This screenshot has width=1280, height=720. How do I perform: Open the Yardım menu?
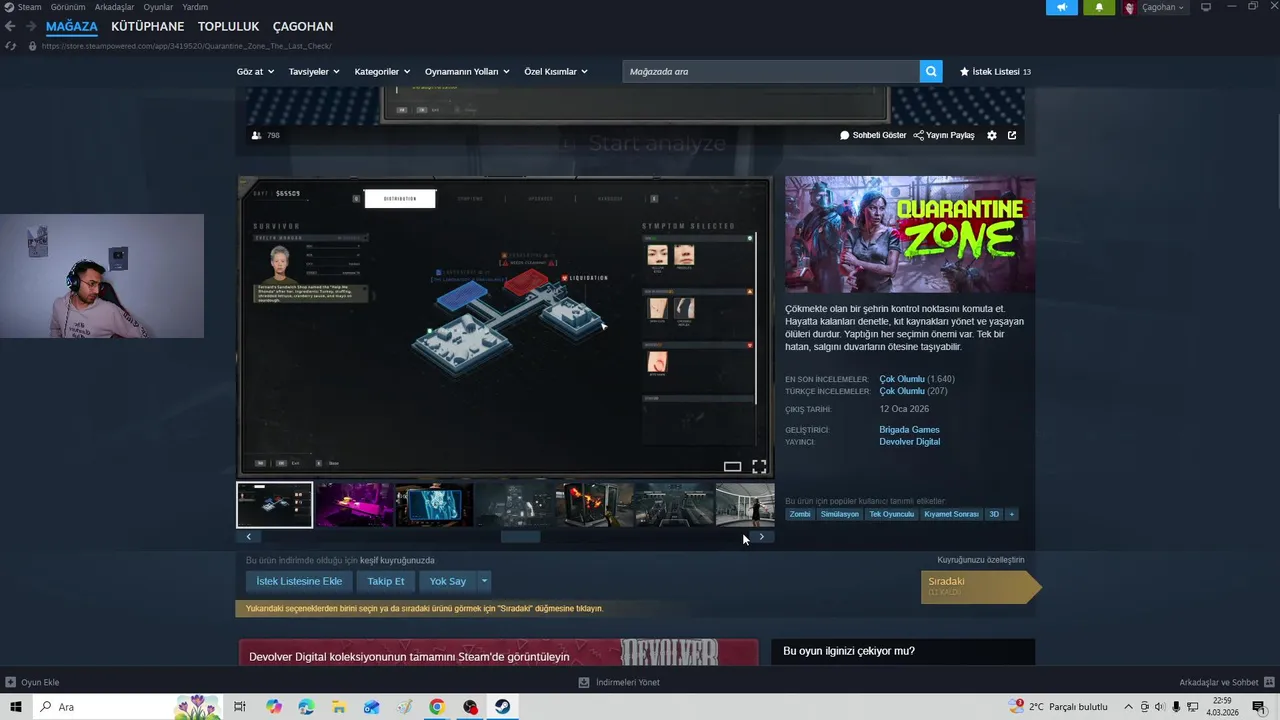195,7
